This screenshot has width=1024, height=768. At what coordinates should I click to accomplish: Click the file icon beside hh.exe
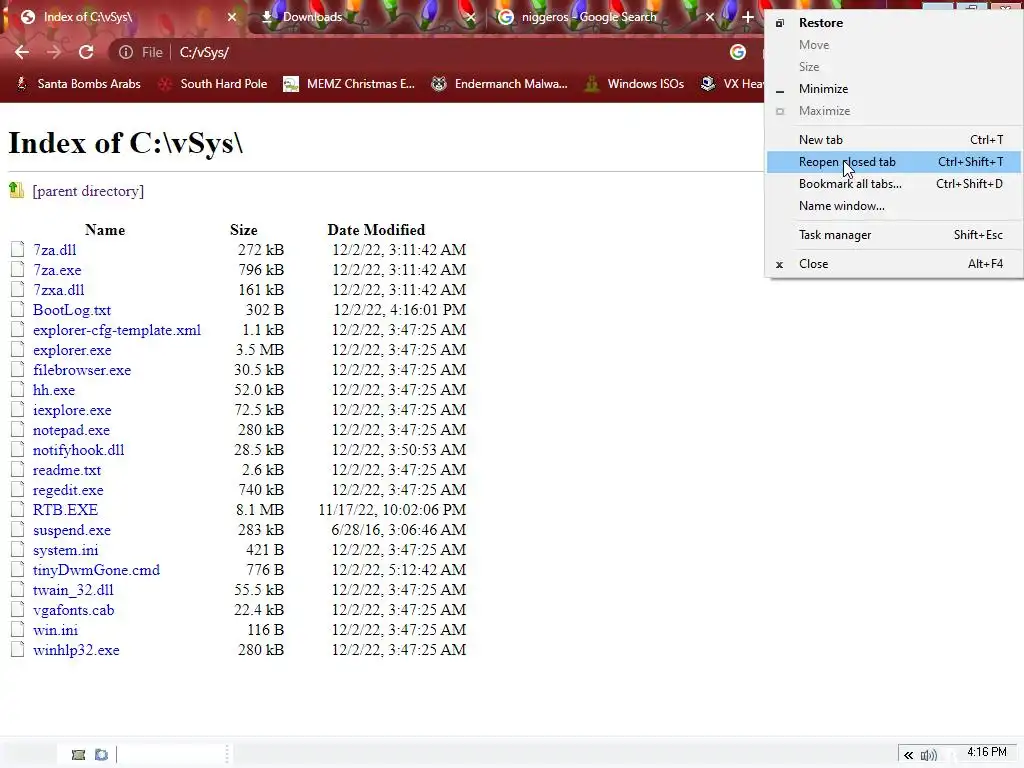(x=18, y=389)
